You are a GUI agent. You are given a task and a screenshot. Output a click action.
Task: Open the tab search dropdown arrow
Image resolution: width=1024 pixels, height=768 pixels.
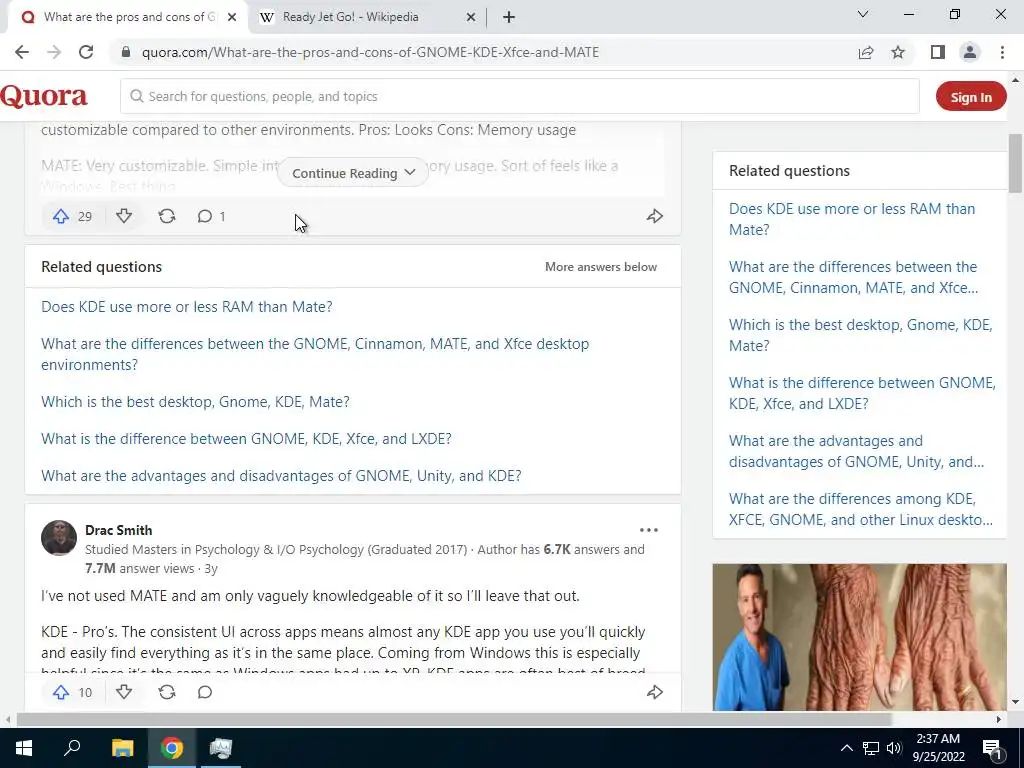coord(863,14)
